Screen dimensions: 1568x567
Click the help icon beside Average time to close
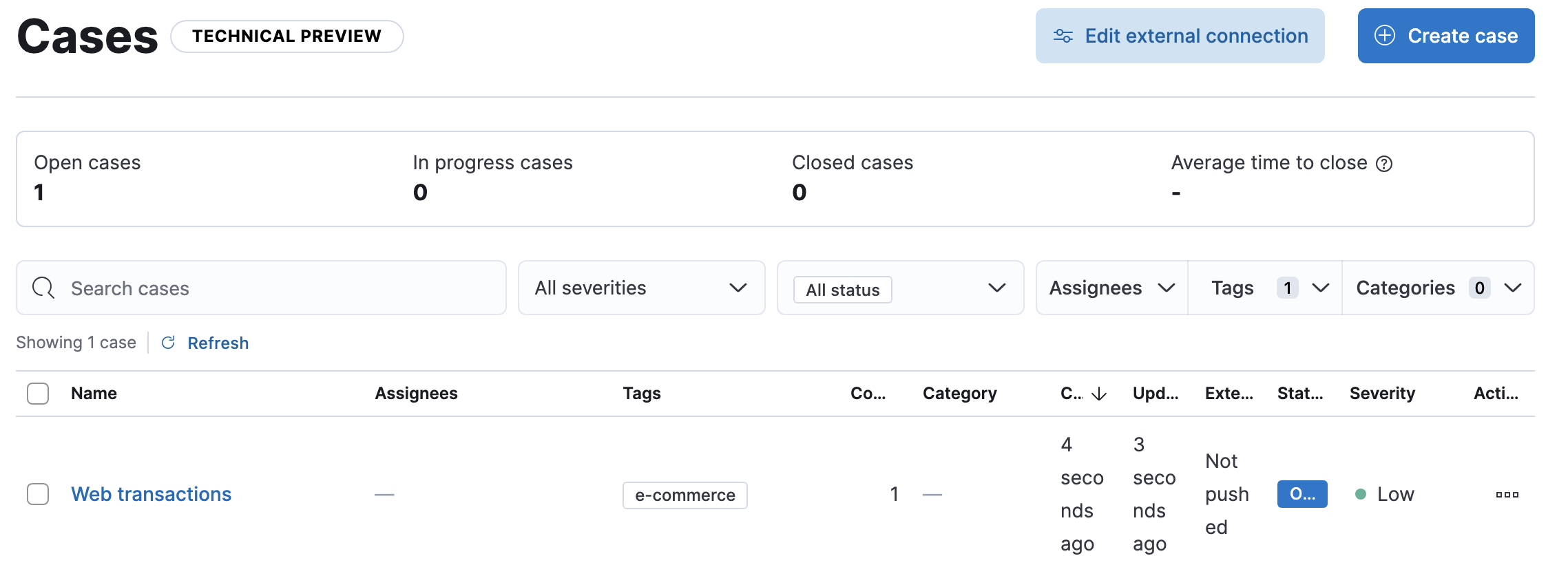pos(1383,164)
